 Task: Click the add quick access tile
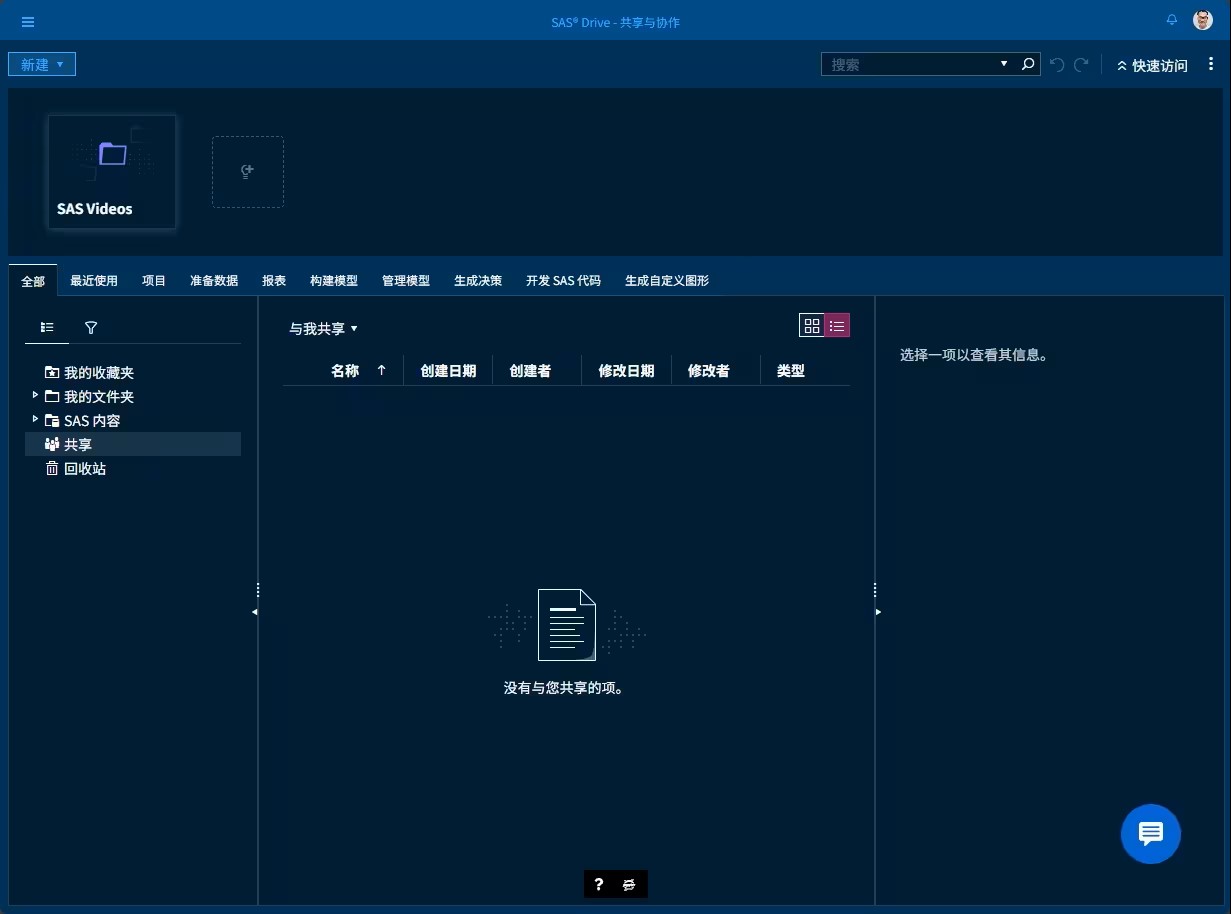pyautogui.click(x=248, y=172)
